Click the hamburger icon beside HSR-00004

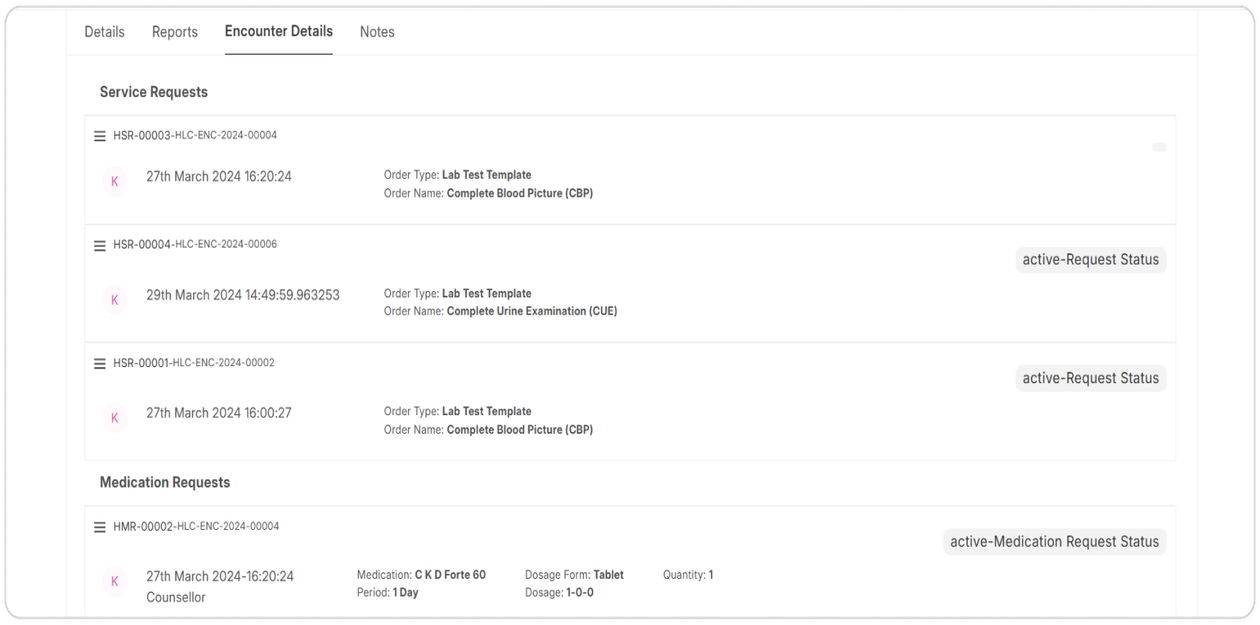click(100, 245)
